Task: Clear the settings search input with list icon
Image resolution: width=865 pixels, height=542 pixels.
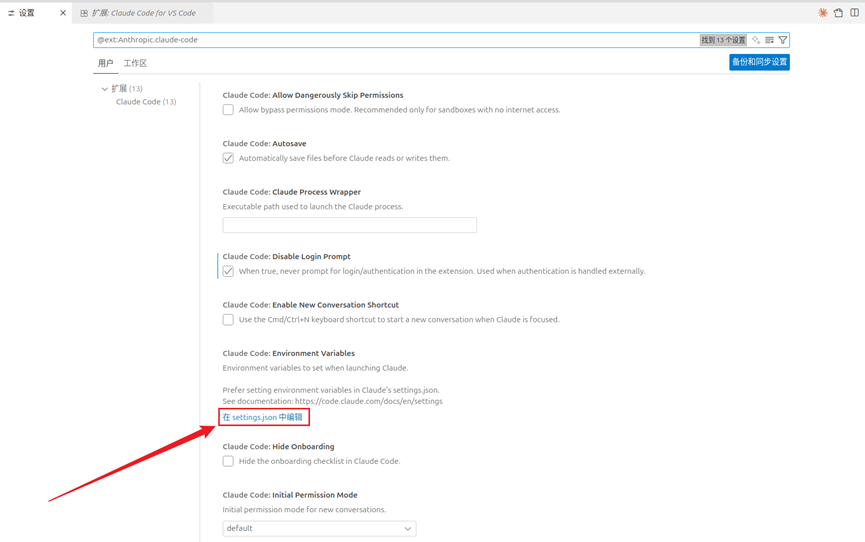Action: 770,40
